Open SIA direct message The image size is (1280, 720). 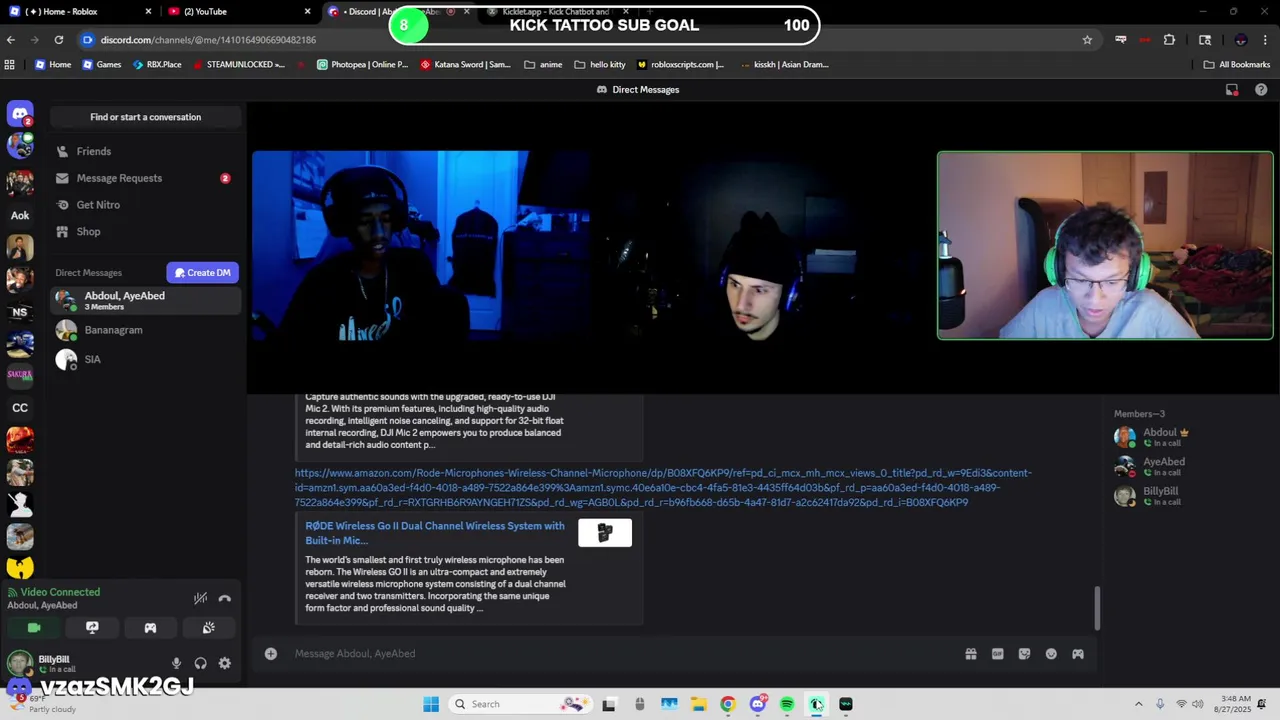pyautogui.click(x=145, y=359)
